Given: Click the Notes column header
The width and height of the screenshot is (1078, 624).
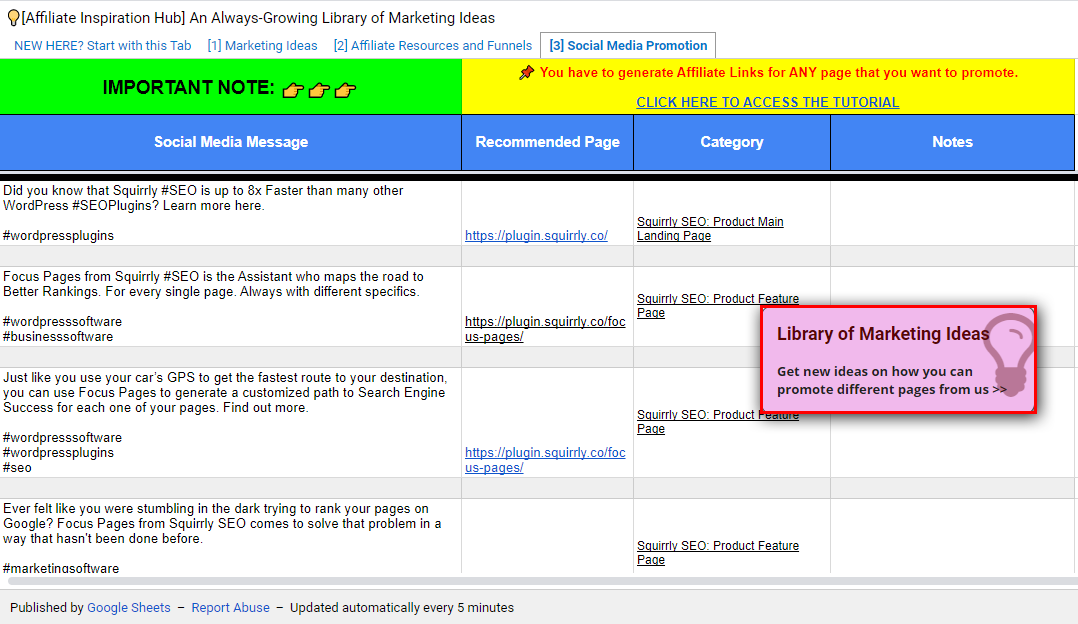Looking at the screenshot, I should pos(952,142).
